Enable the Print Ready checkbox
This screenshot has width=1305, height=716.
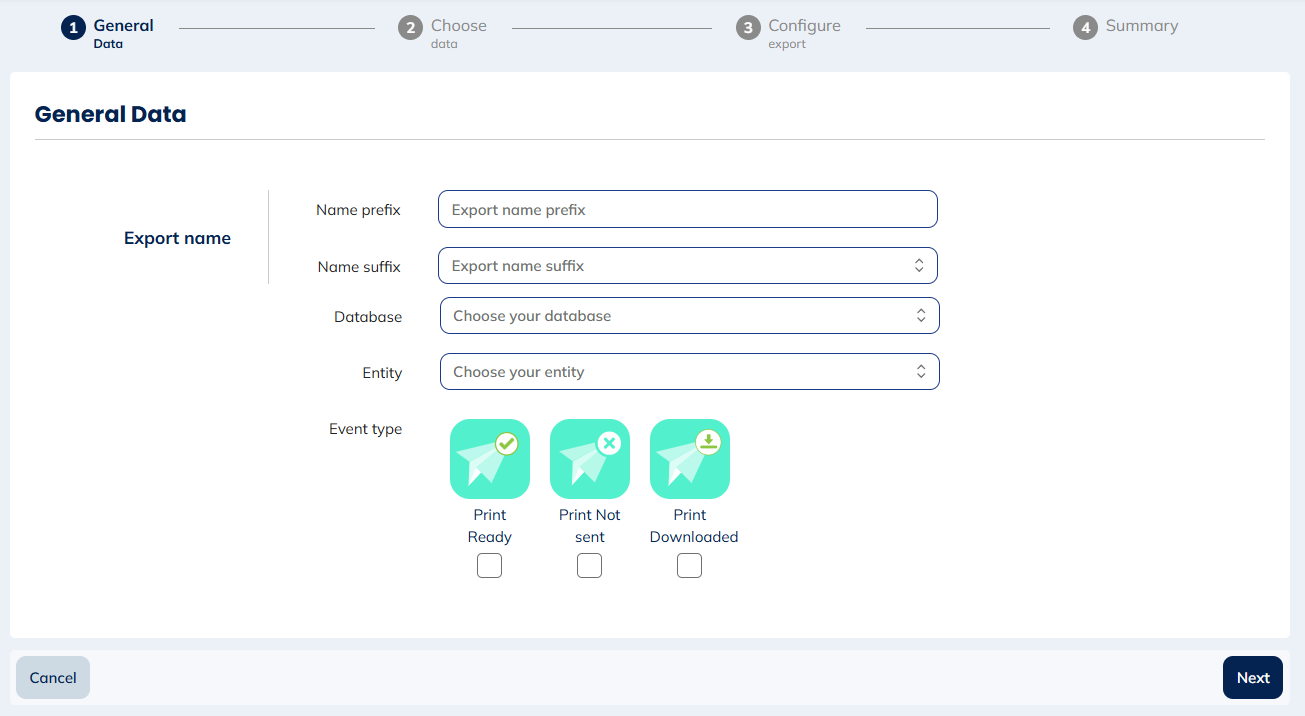pyautogui.click(x=489, y=565)
